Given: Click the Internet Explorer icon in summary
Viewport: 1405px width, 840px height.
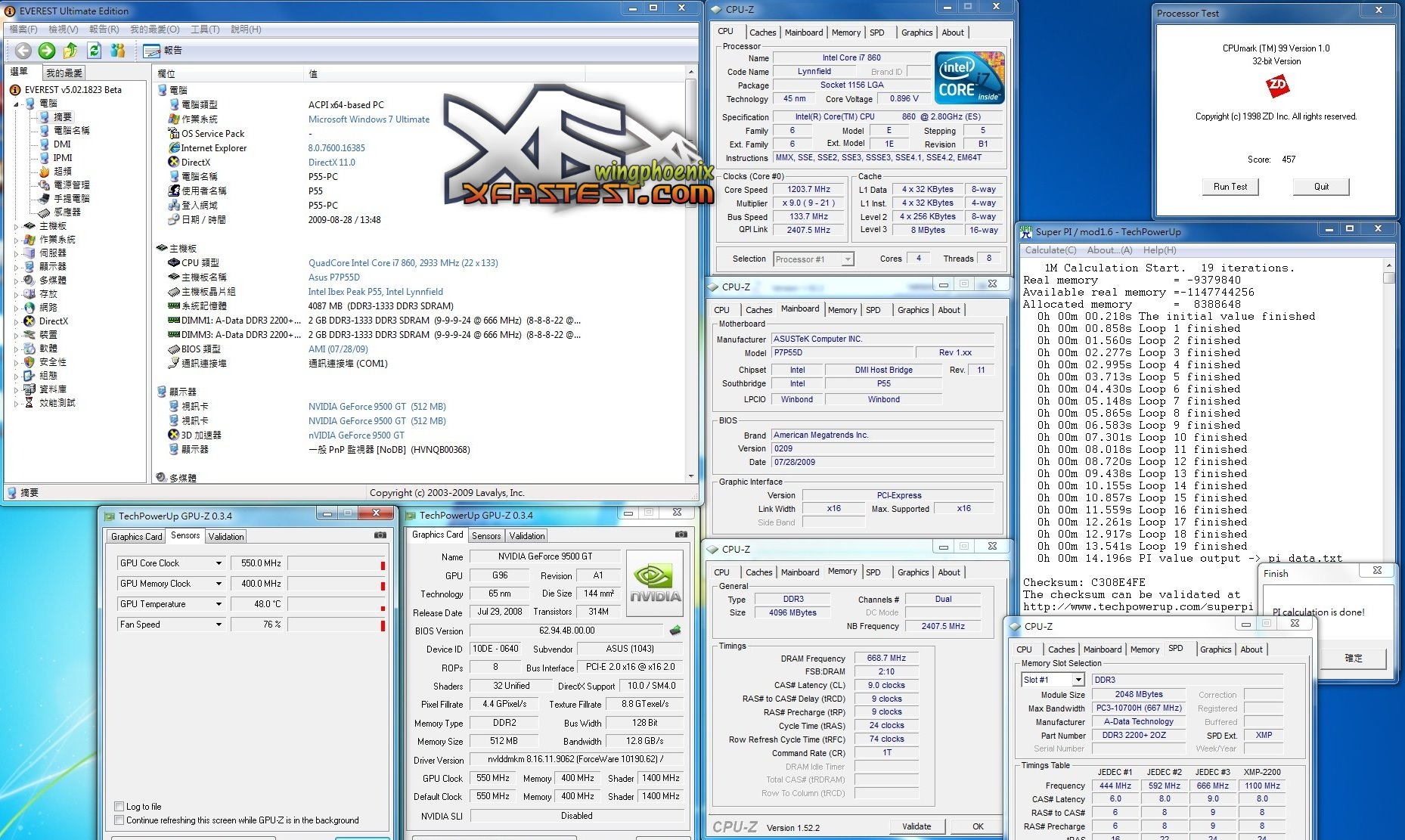Looking at the screenshot, I should (x=174, y=148).
